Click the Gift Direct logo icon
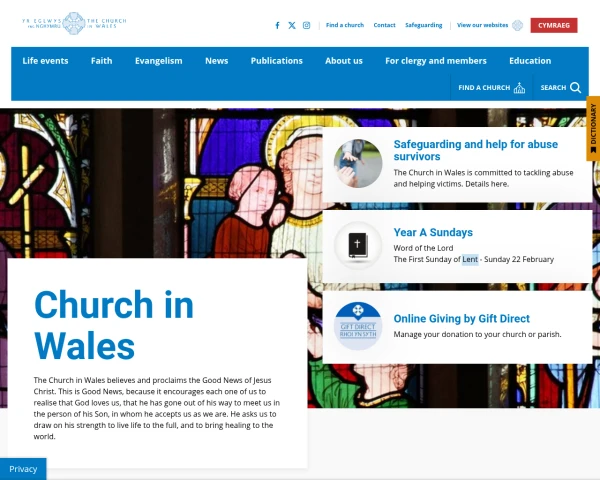The width and height of the screenshot is (600, 480). pos(357,326)
